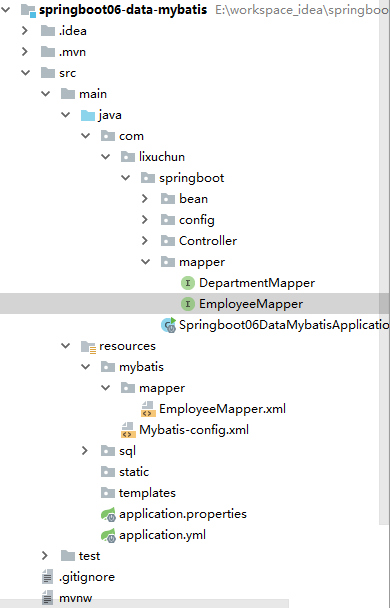Viewport: 390px width, 608px height.
Task: Select the application.yml file
Action: [x=162, y=535]
